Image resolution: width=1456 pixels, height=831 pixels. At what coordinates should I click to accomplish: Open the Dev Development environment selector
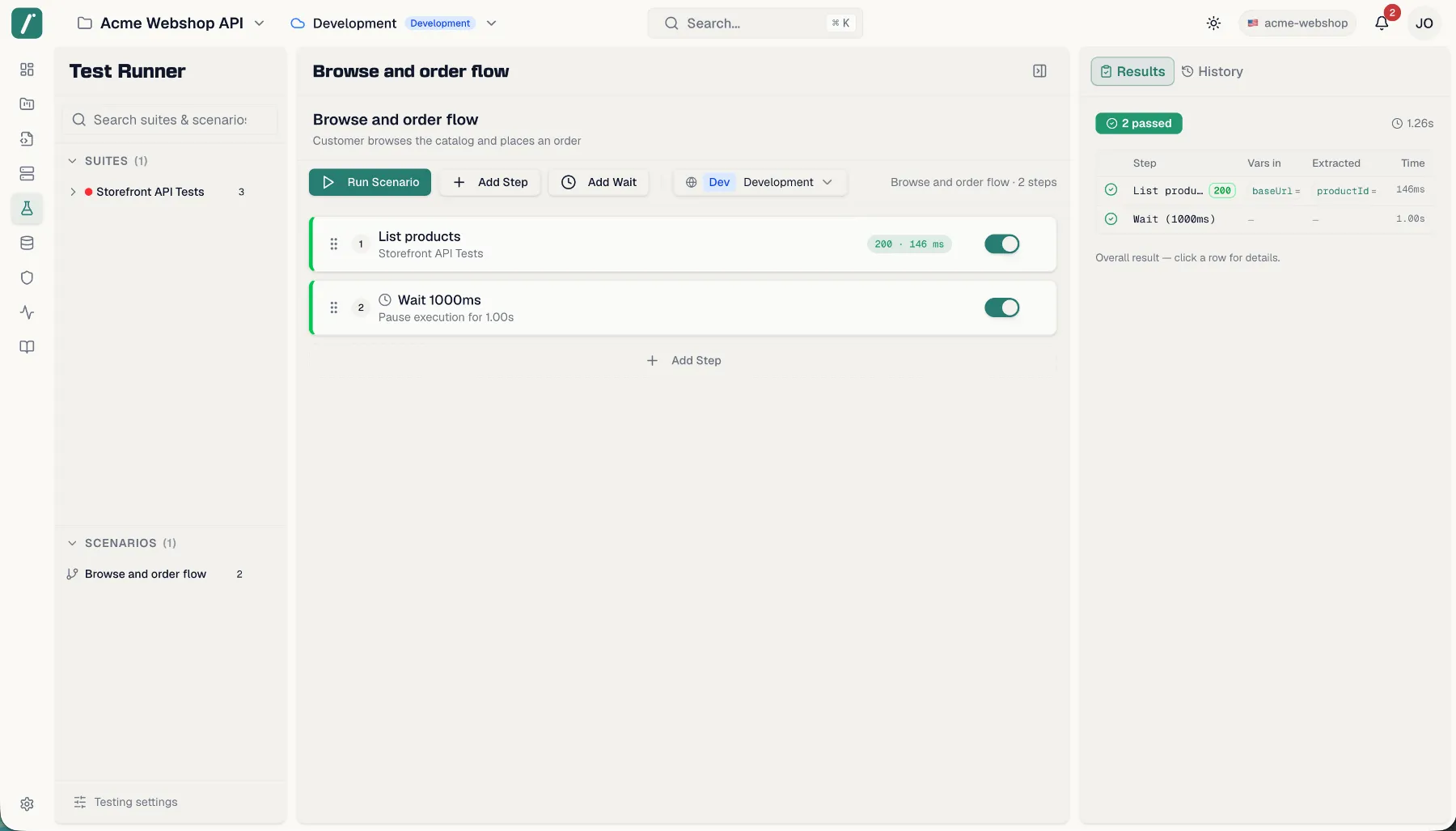[x=760, y=182]
